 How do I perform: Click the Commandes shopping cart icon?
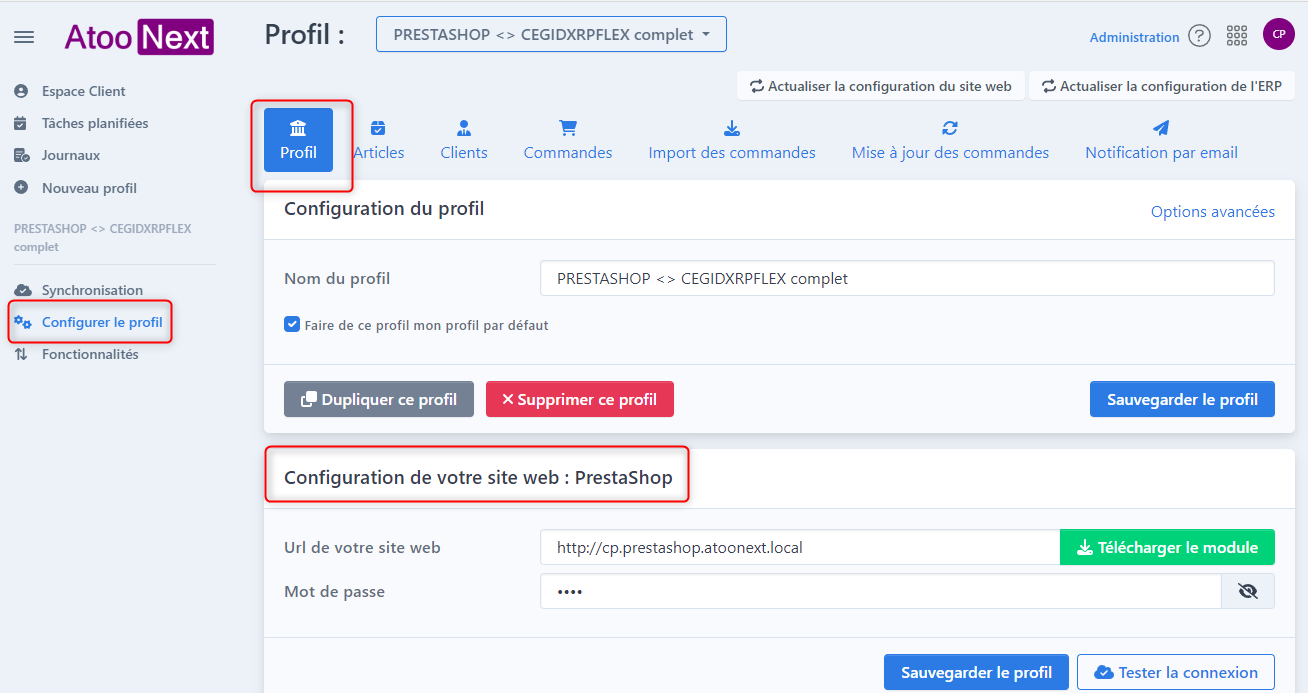point(568,128)
